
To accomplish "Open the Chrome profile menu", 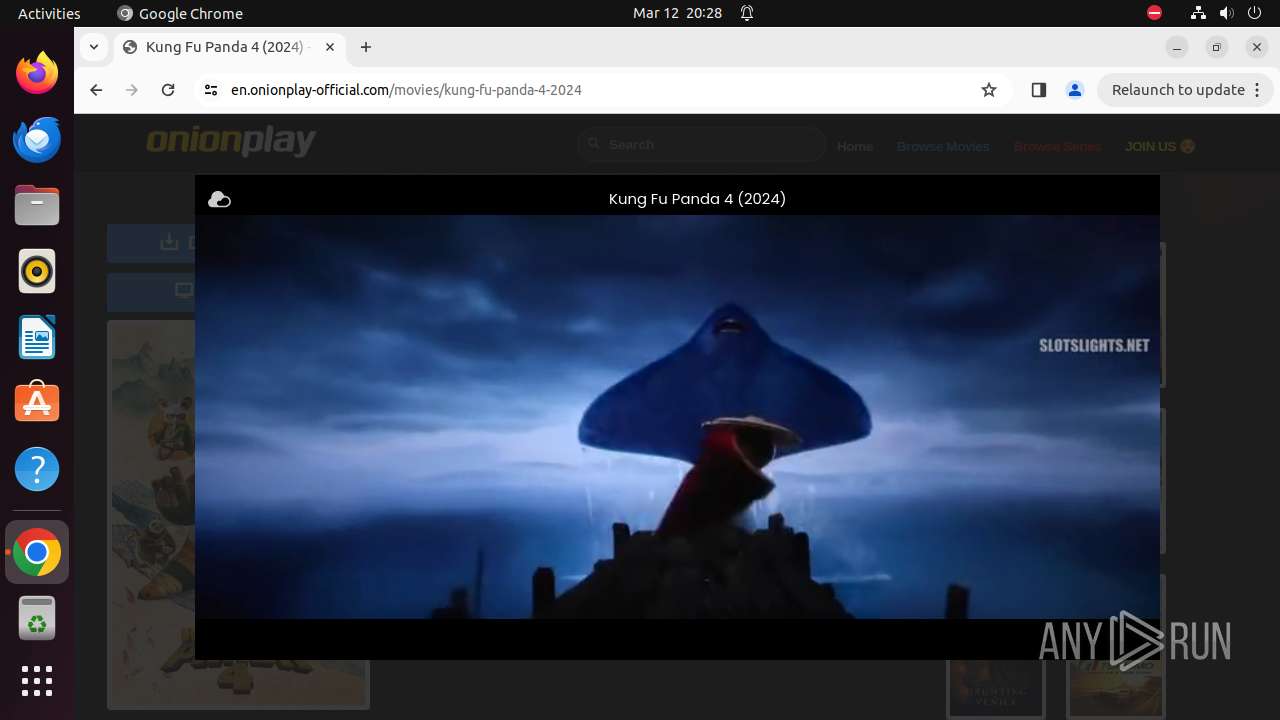I will point(1075,90).
